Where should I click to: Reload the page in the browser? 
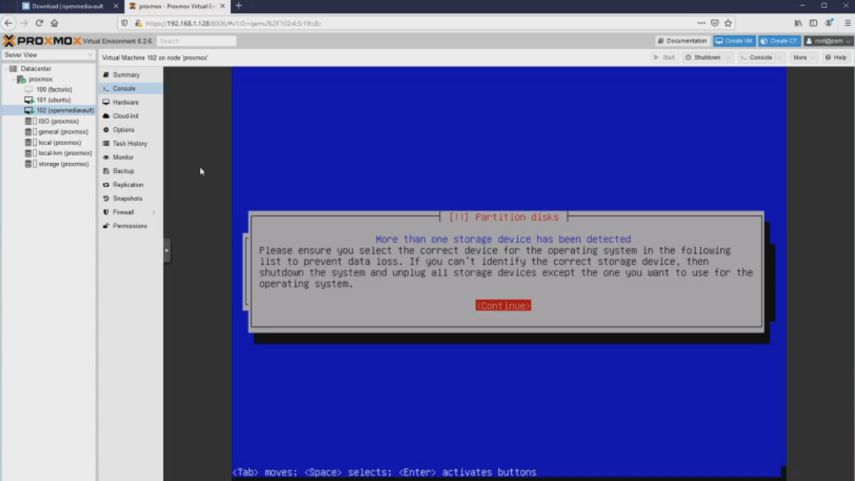coord(39,23)
